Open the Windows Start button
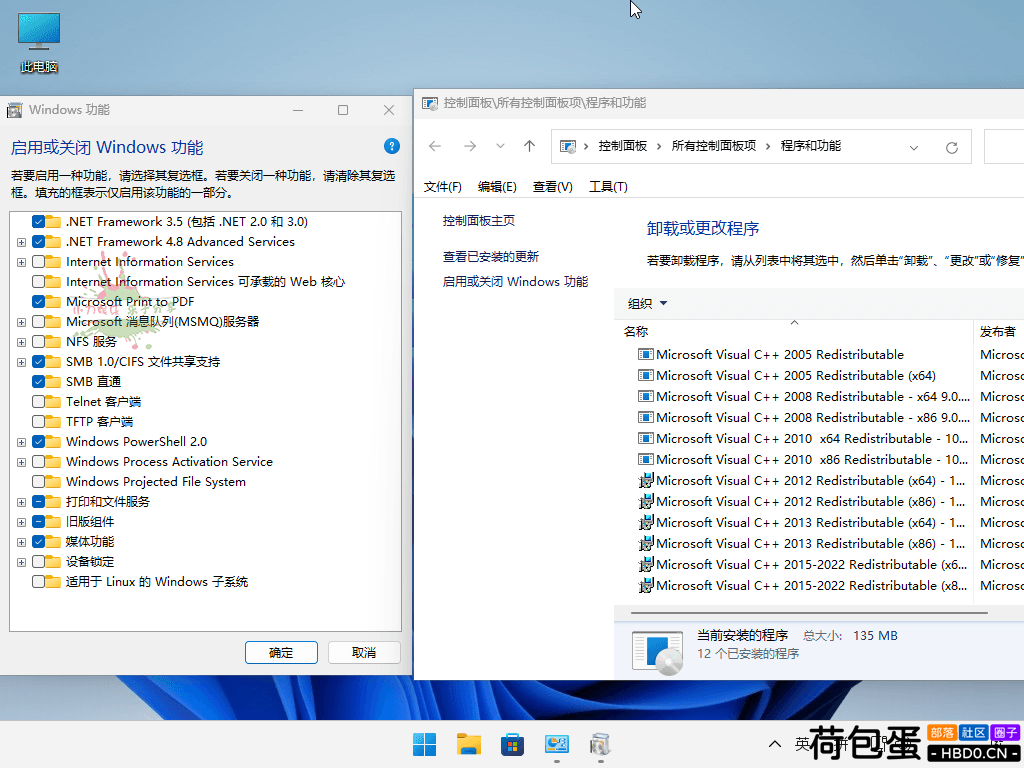 424,744
